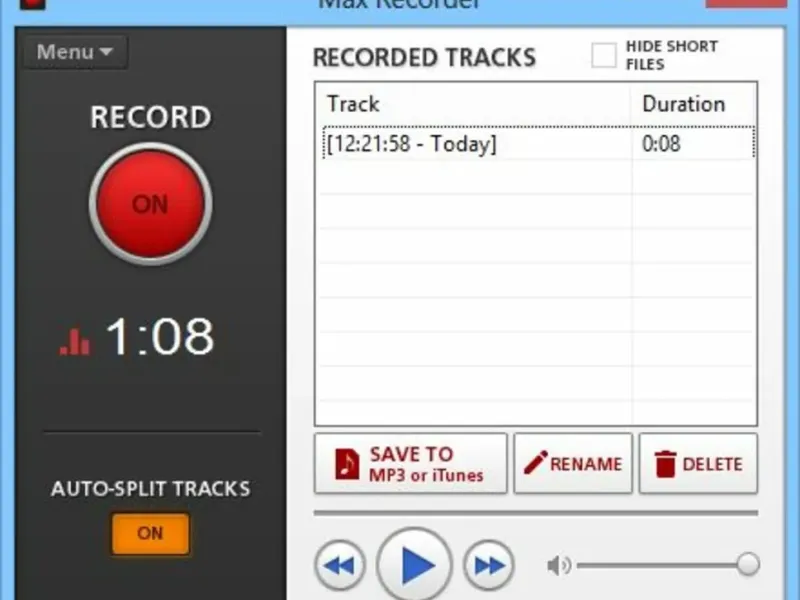Click the Max Recorder app icon in title bar

[x=33, y=4]
